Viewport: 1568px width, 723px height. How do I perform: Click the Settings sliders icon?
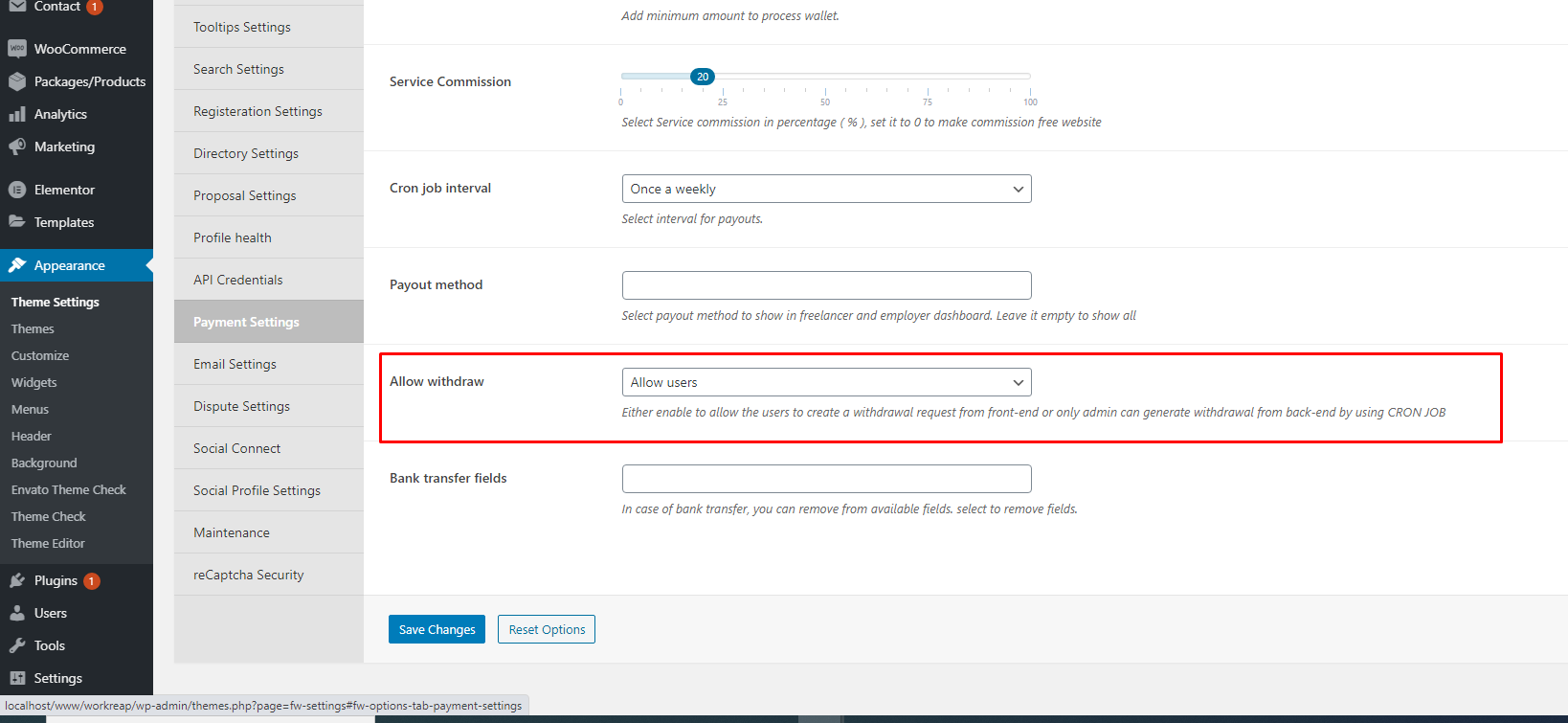tap(17, 678)
